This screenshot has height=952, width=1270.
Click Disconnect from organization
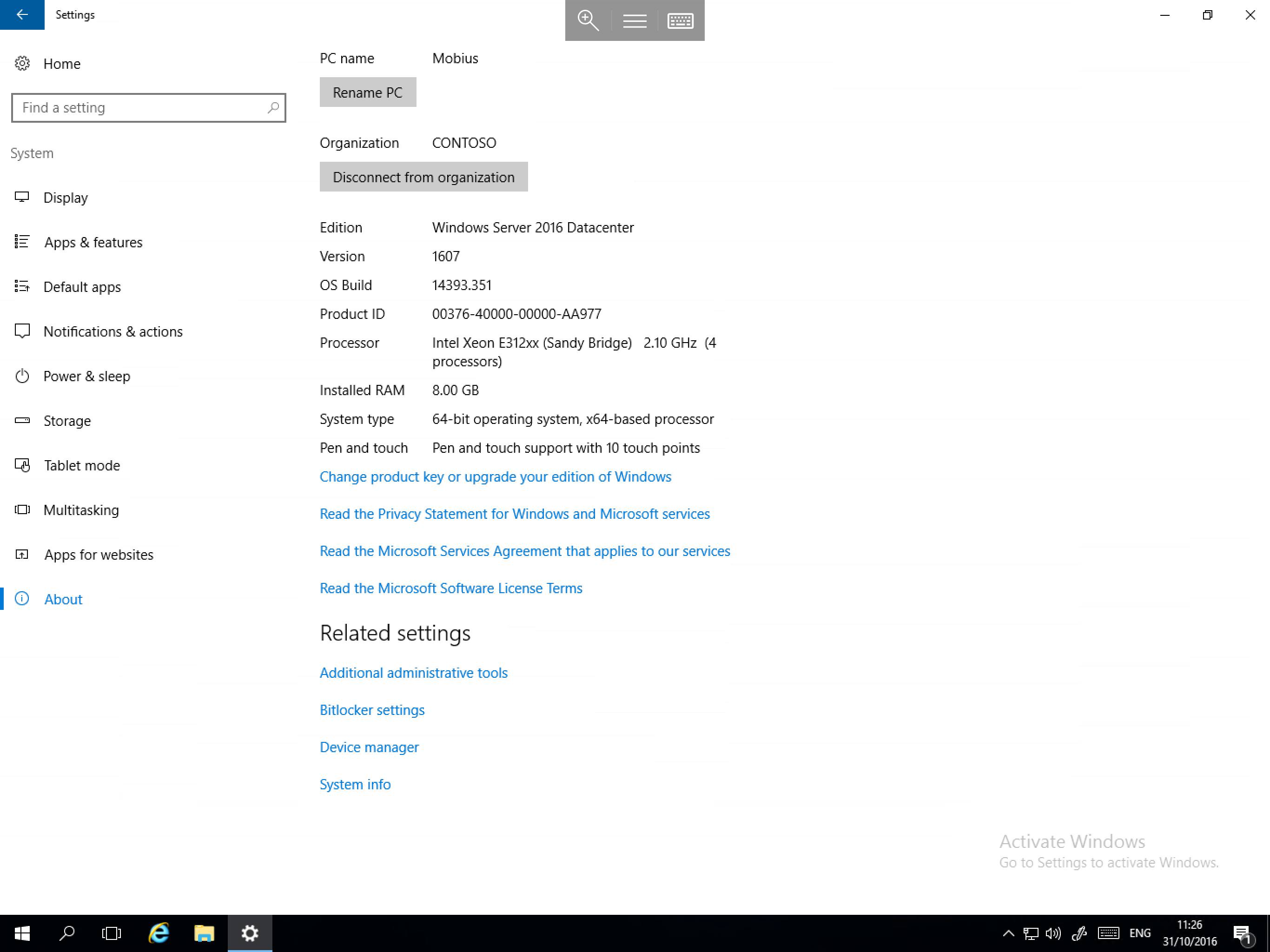(x=423, y=177)
